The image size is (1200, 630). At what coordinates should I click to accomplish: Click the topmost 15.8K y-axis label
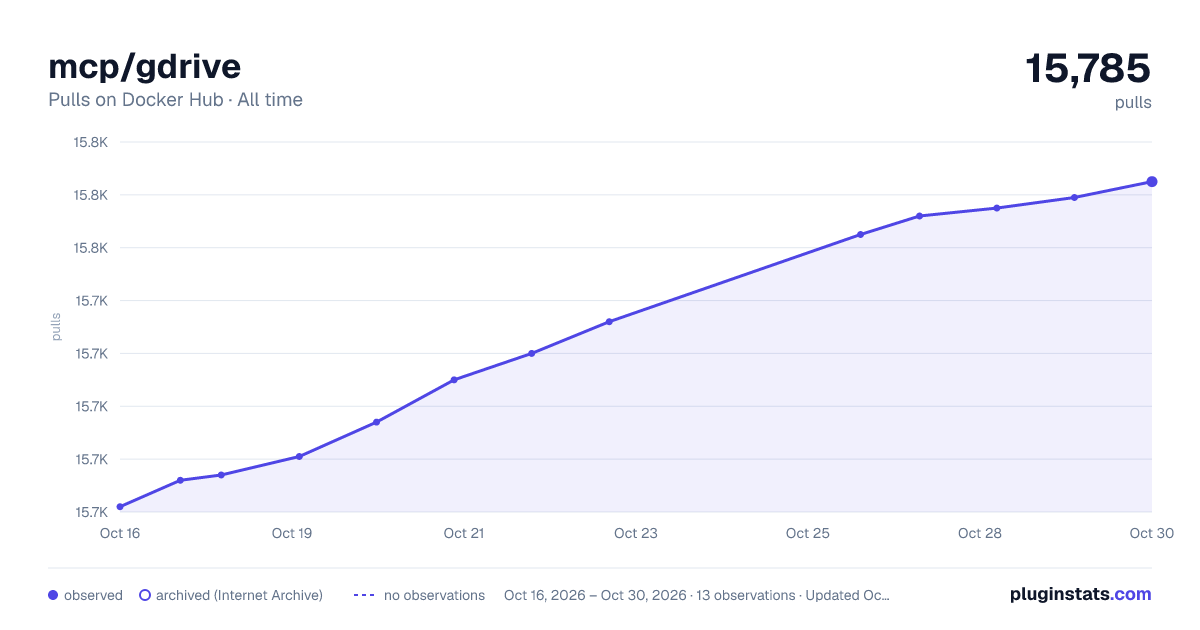click(x=90, y=142)
